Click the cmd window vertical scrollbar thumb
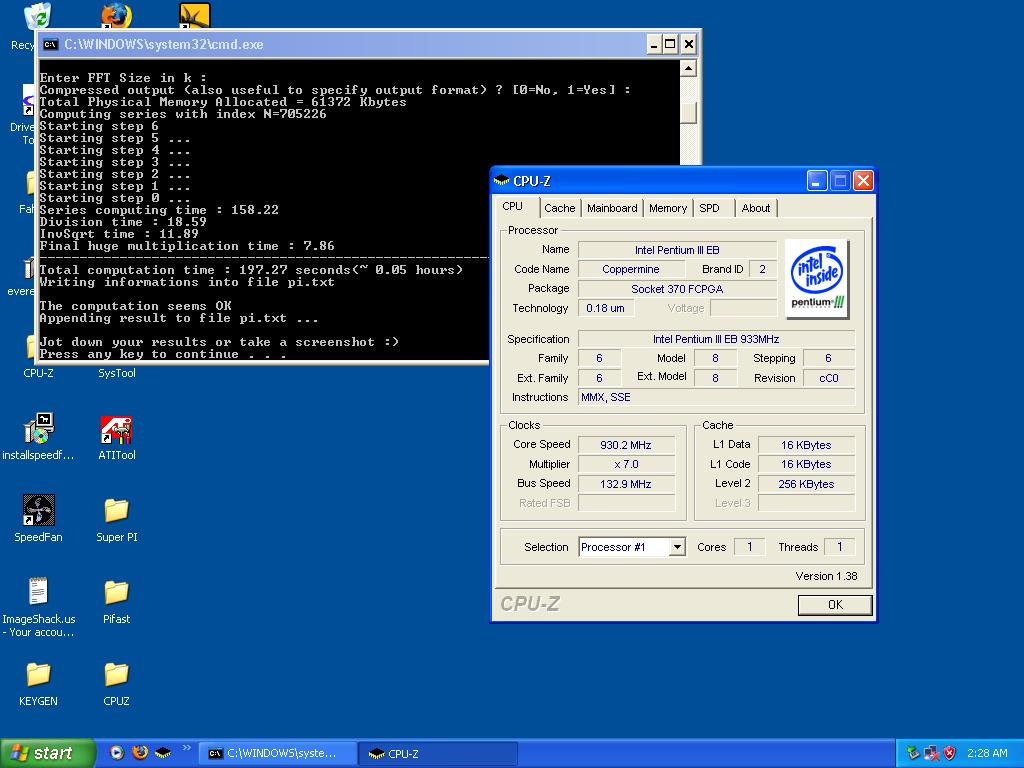1024x768 pixels. coord(688,112)
